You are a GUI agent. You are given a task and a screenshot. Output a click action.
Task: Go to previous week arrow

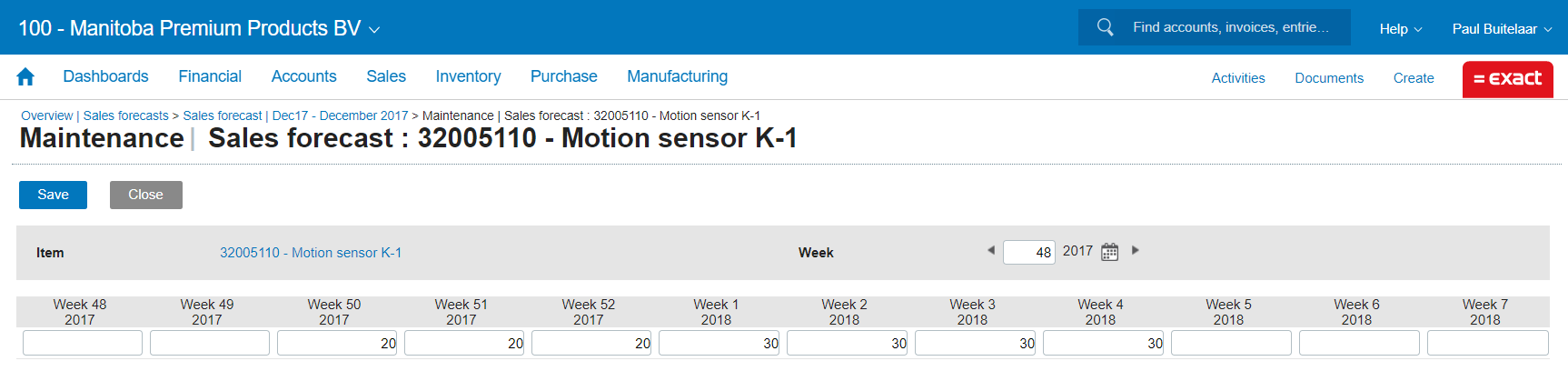(991, 250)
